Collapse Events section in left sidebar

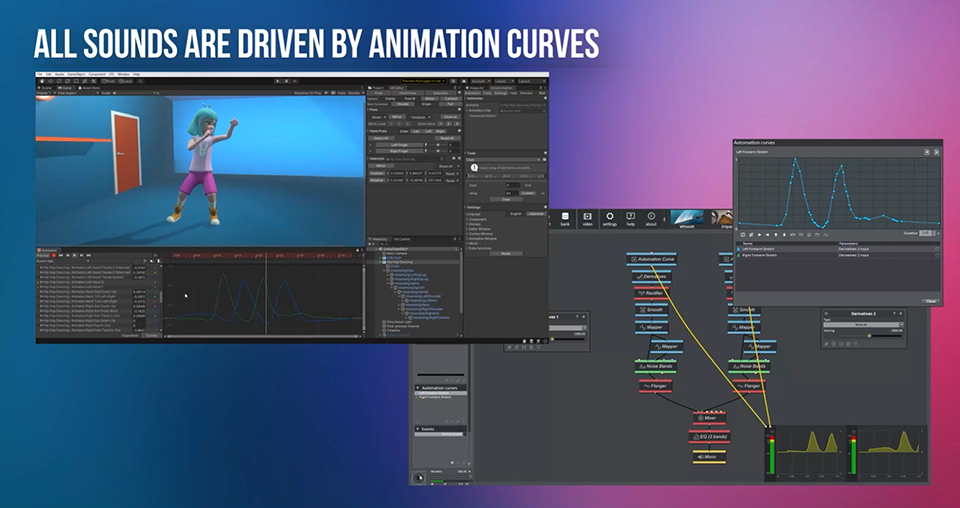coord(419,429)
